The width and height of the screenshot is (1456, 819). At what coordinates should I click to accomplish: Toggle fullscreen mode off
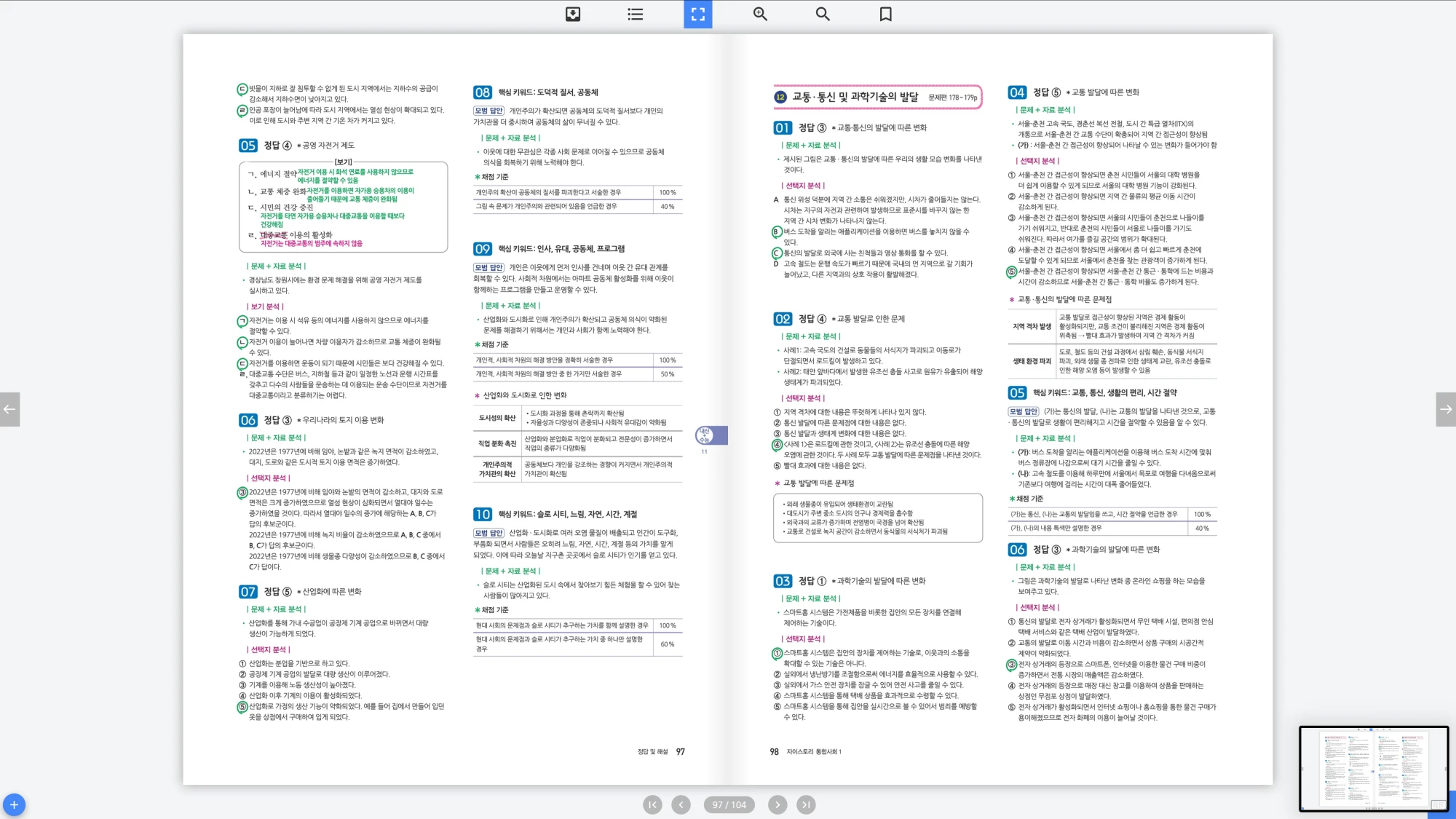(x=697, y=14)
